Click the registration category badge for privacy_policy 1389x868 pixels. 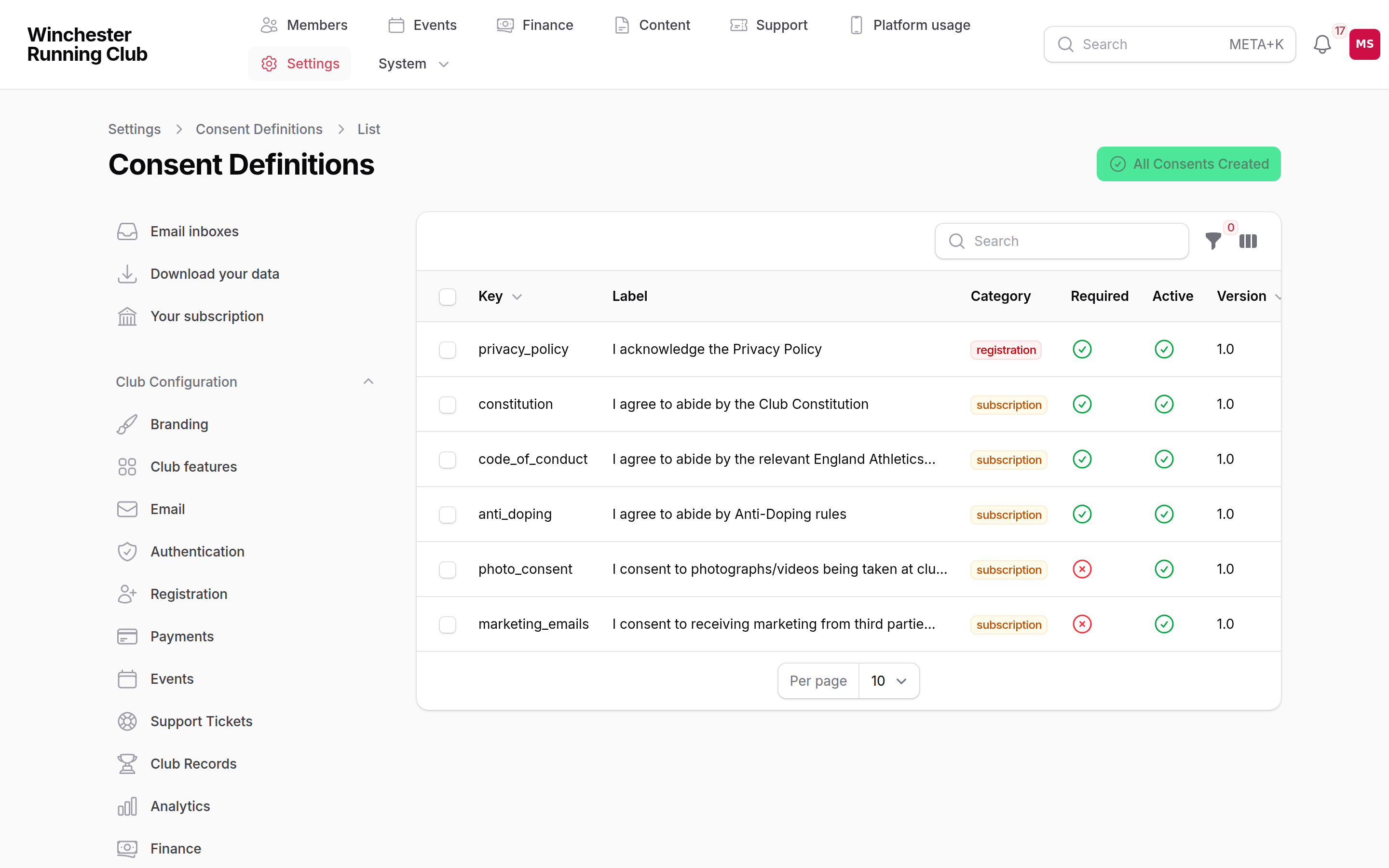tap(1006, 350)
